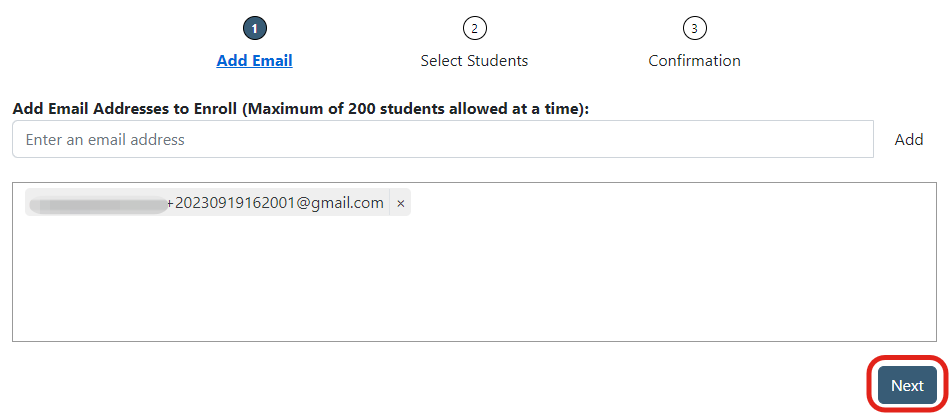The width and height of the screenshot is (951, 413).
Task: Click the step 2 circle icon
Action: (474, 28)
